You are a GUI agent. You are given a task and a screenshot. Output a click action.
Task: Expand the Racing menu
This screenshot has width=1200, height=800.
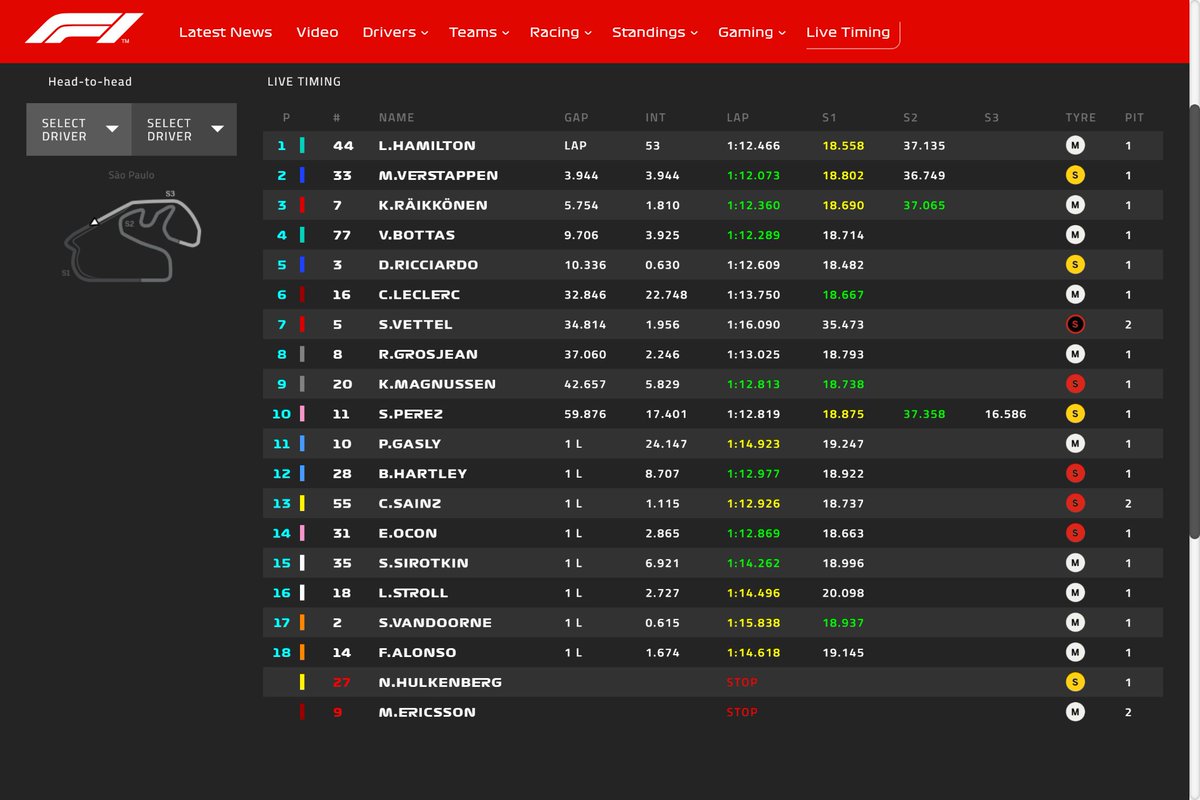click(560, 32)
